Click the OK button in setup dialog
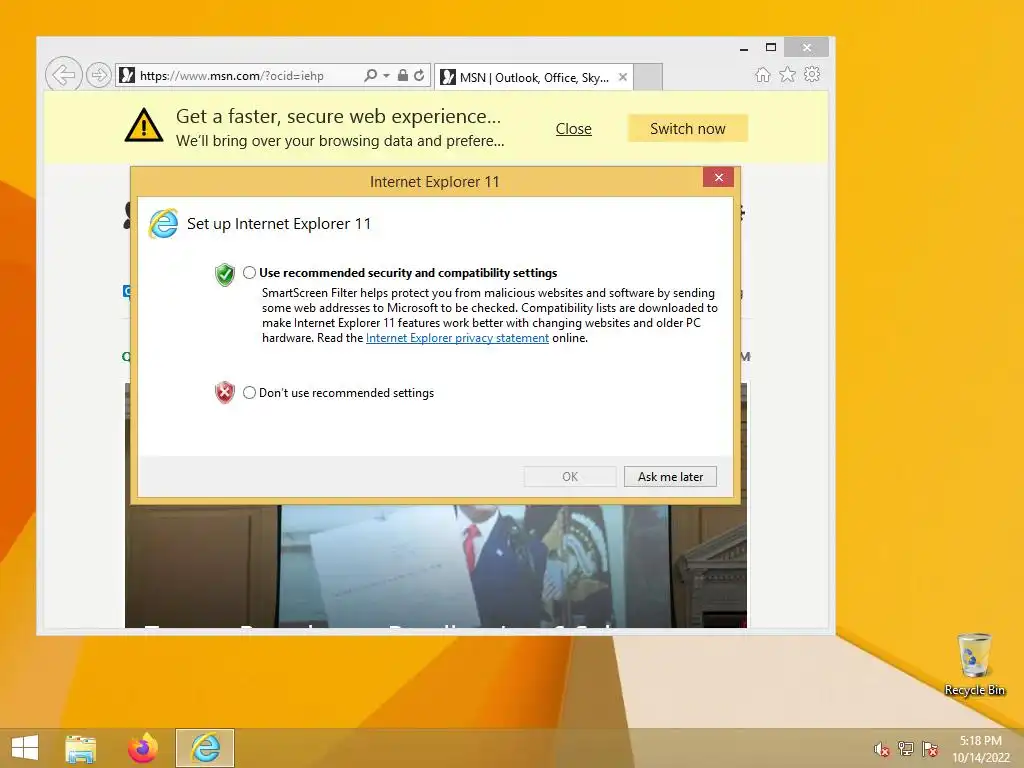The height and width of the screenshot is (768, 1024). coord(570,477)
